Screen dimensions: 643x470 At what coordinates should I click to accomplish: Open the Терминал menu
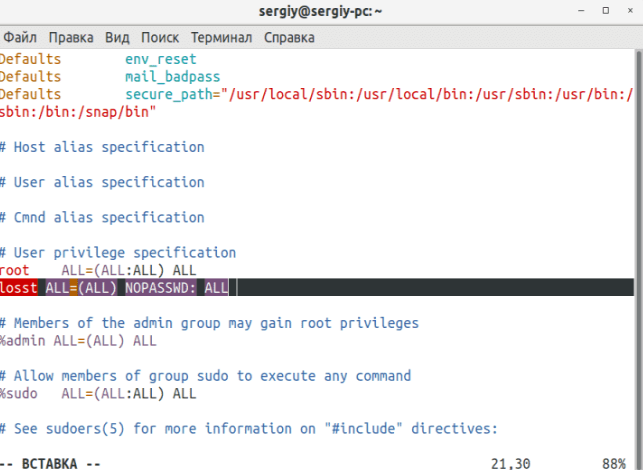221,37
